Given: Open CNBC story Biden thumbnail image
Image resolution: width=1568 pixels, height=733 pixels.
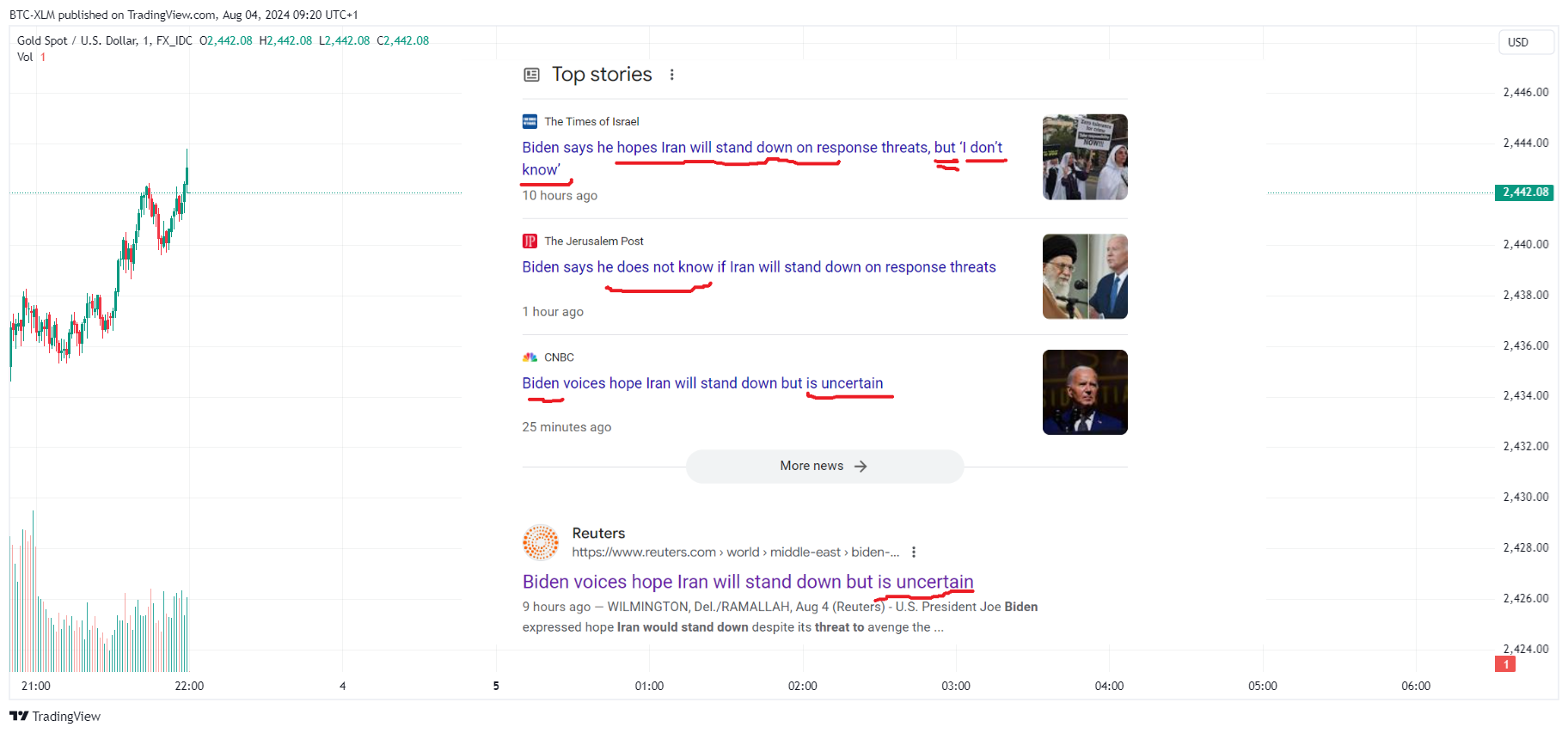Looking at the screenshot, I should (x=1085, y=392).
